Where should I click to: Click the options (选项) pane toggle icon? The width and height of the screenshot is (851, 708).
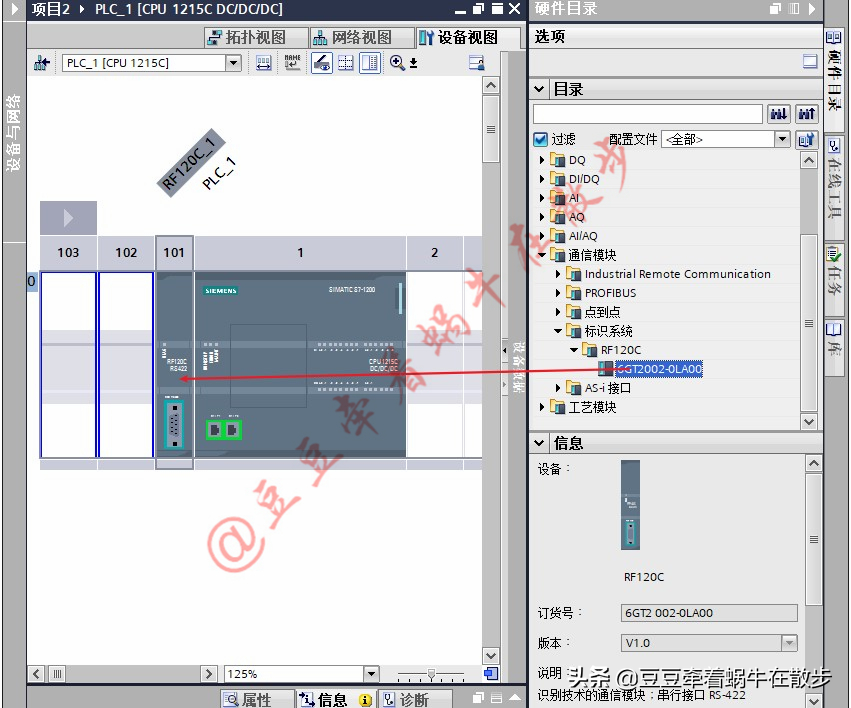point(810,61)
